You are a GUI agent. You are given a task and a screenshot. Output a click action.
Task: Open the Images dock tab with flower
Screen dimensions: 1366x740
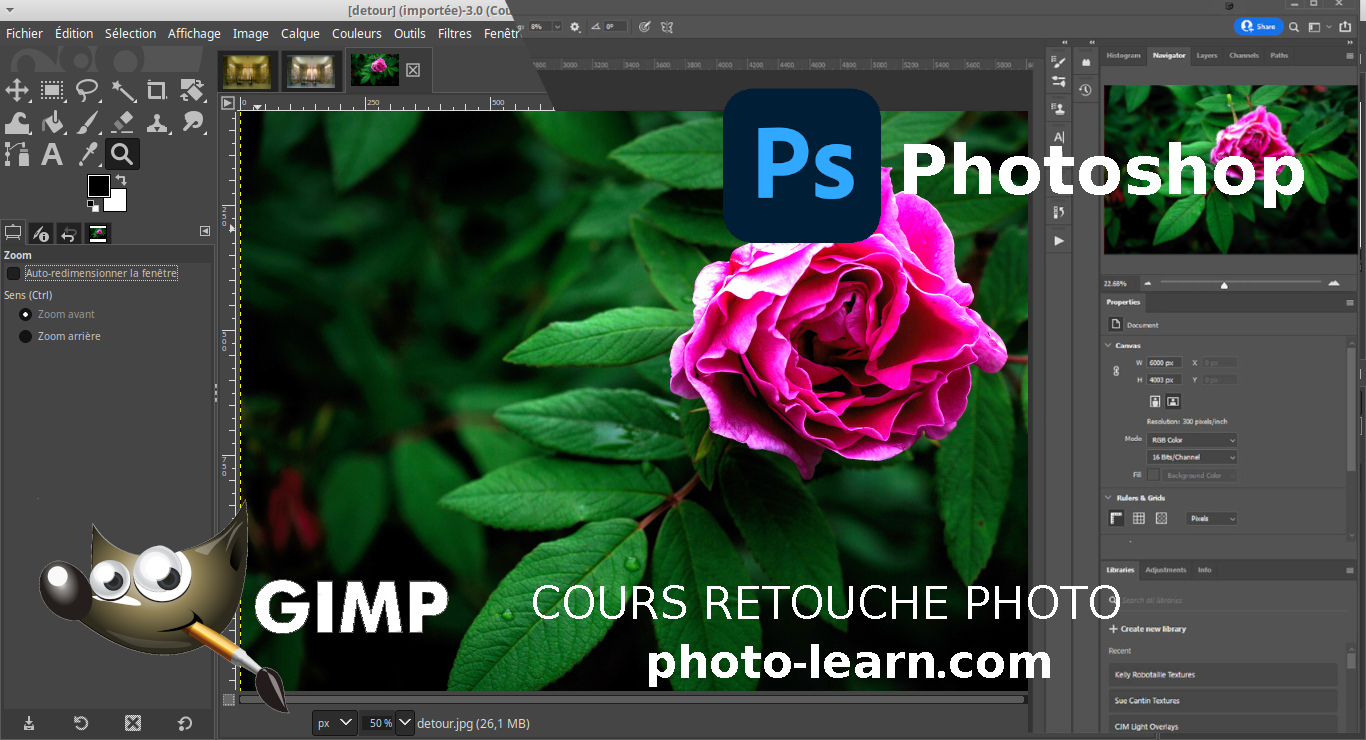pyautogui.click(x=98, y=233)
